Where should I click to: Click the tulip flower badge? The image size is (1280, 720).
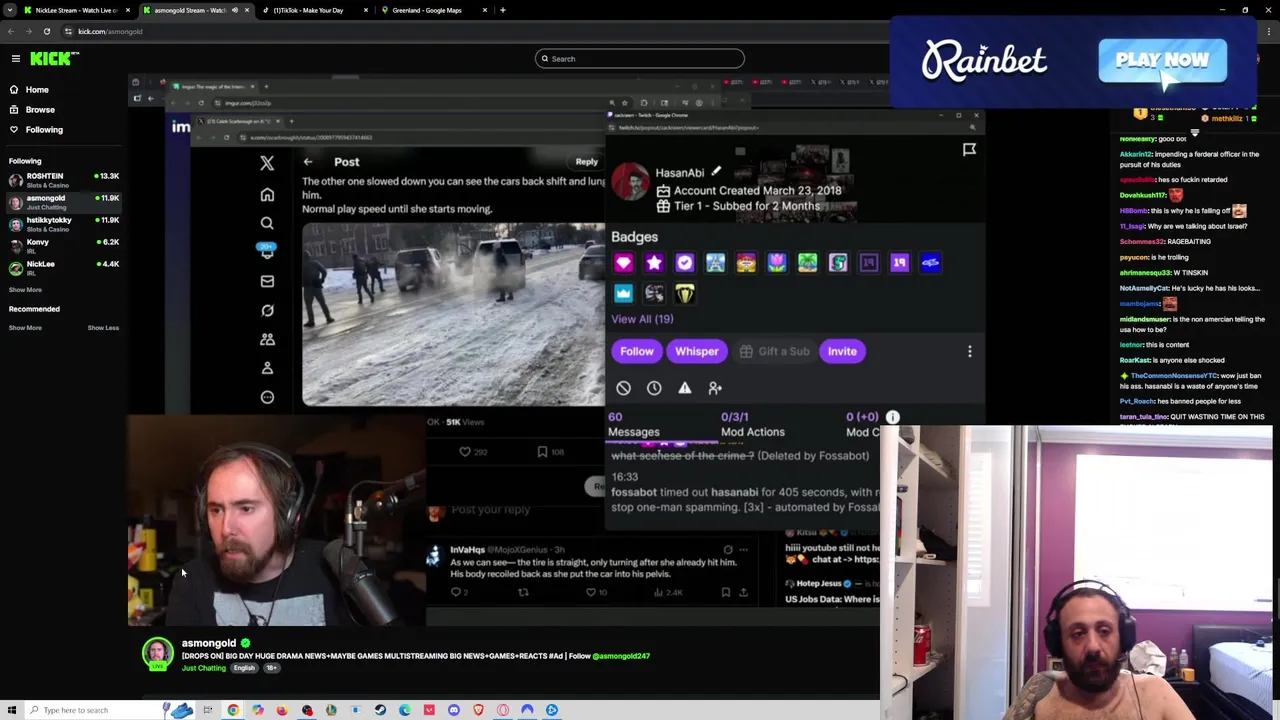coord(777,263)
